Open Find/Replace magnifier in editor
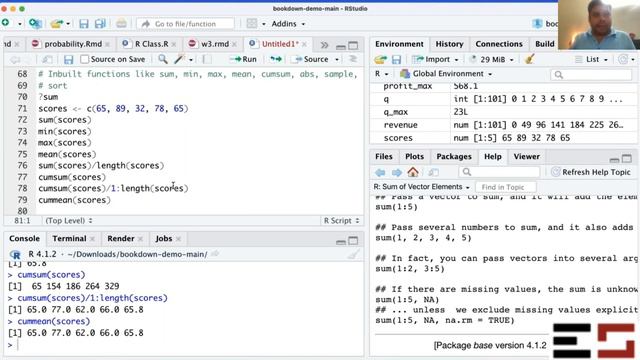The width and height of the screenshot is (640, 360). (x=163, y=59)
